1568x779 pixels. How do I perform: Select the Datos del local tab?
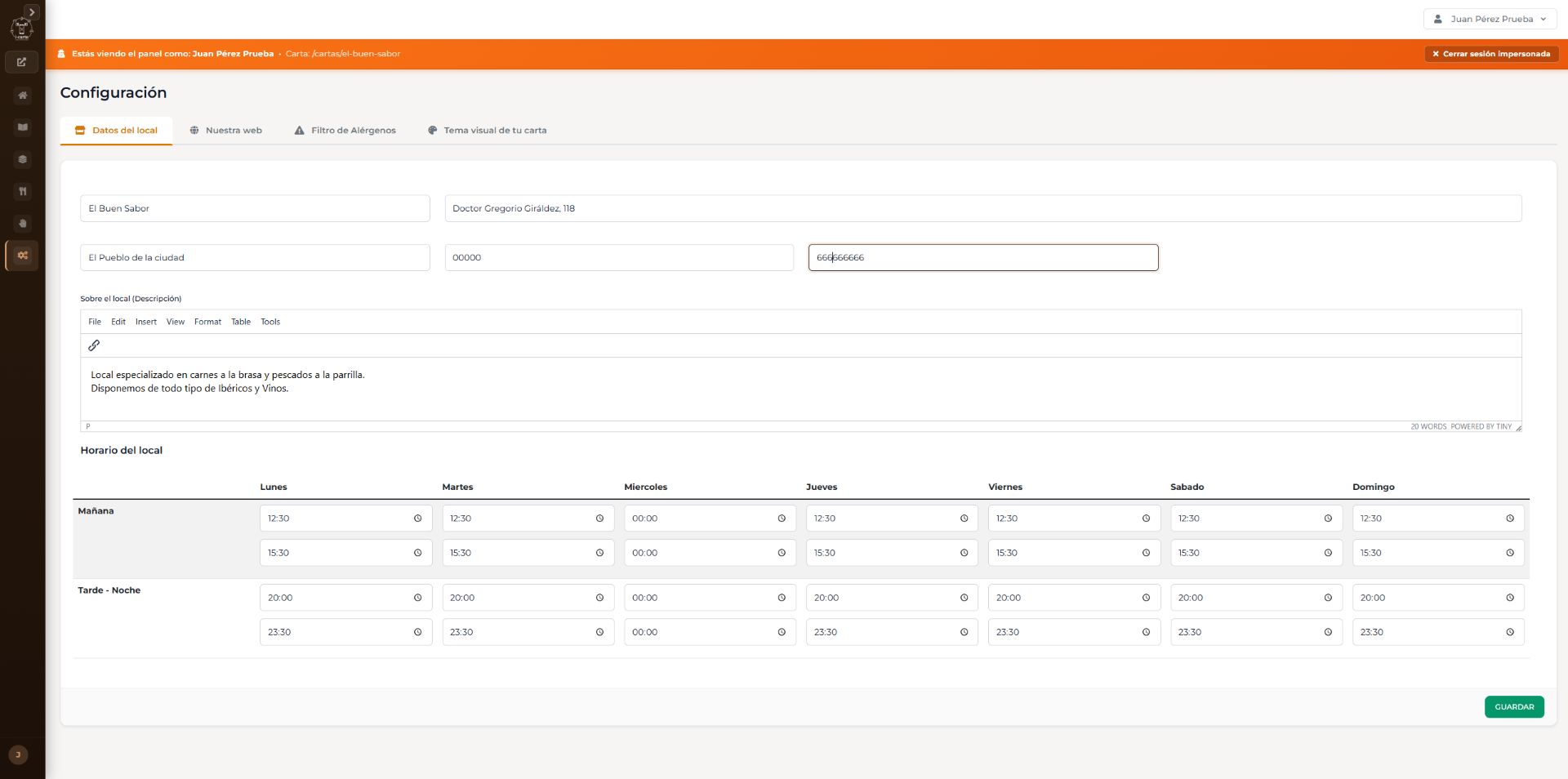(116, 131)
